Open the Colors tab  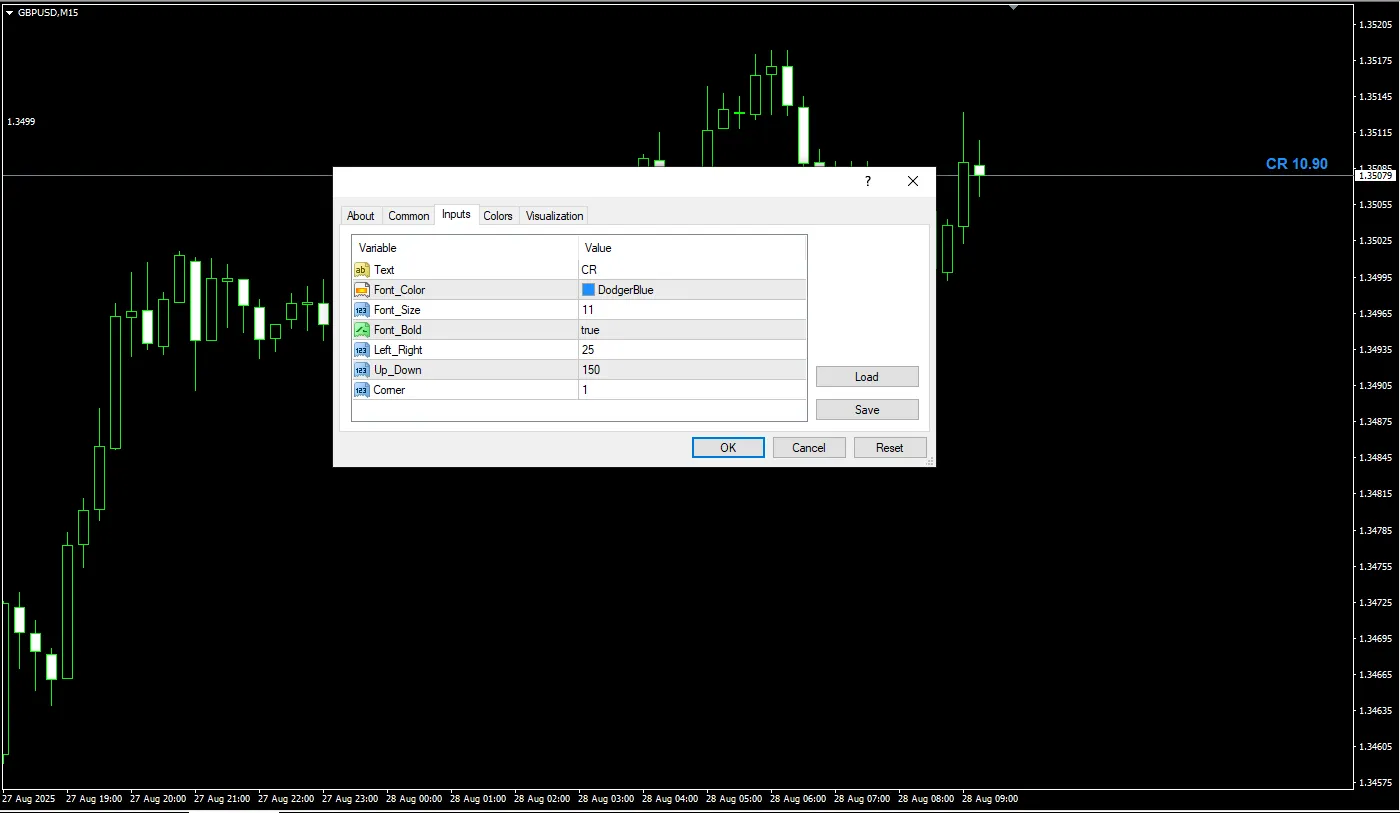tap(498, 216)
